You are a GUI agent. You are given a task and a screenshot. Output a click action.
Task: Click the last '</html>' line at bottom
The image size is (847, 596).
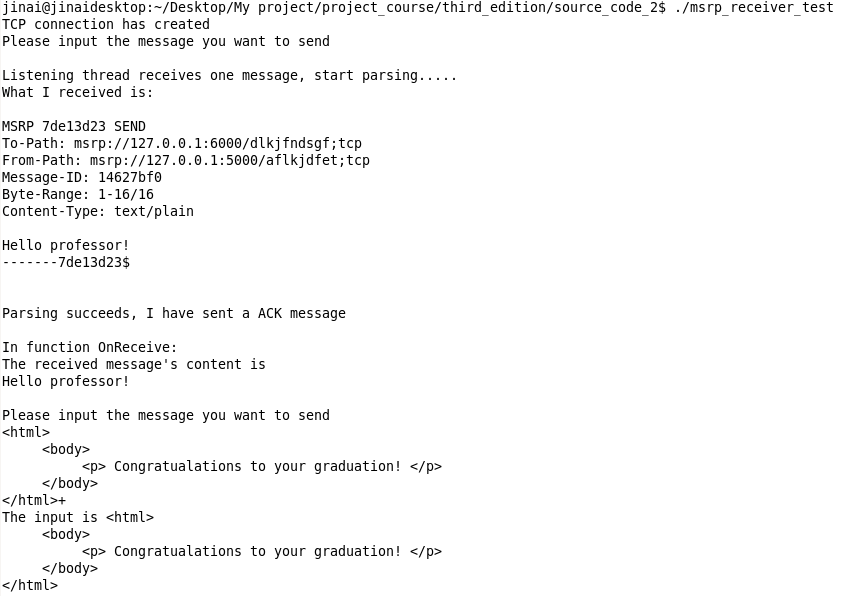point(30,586)
